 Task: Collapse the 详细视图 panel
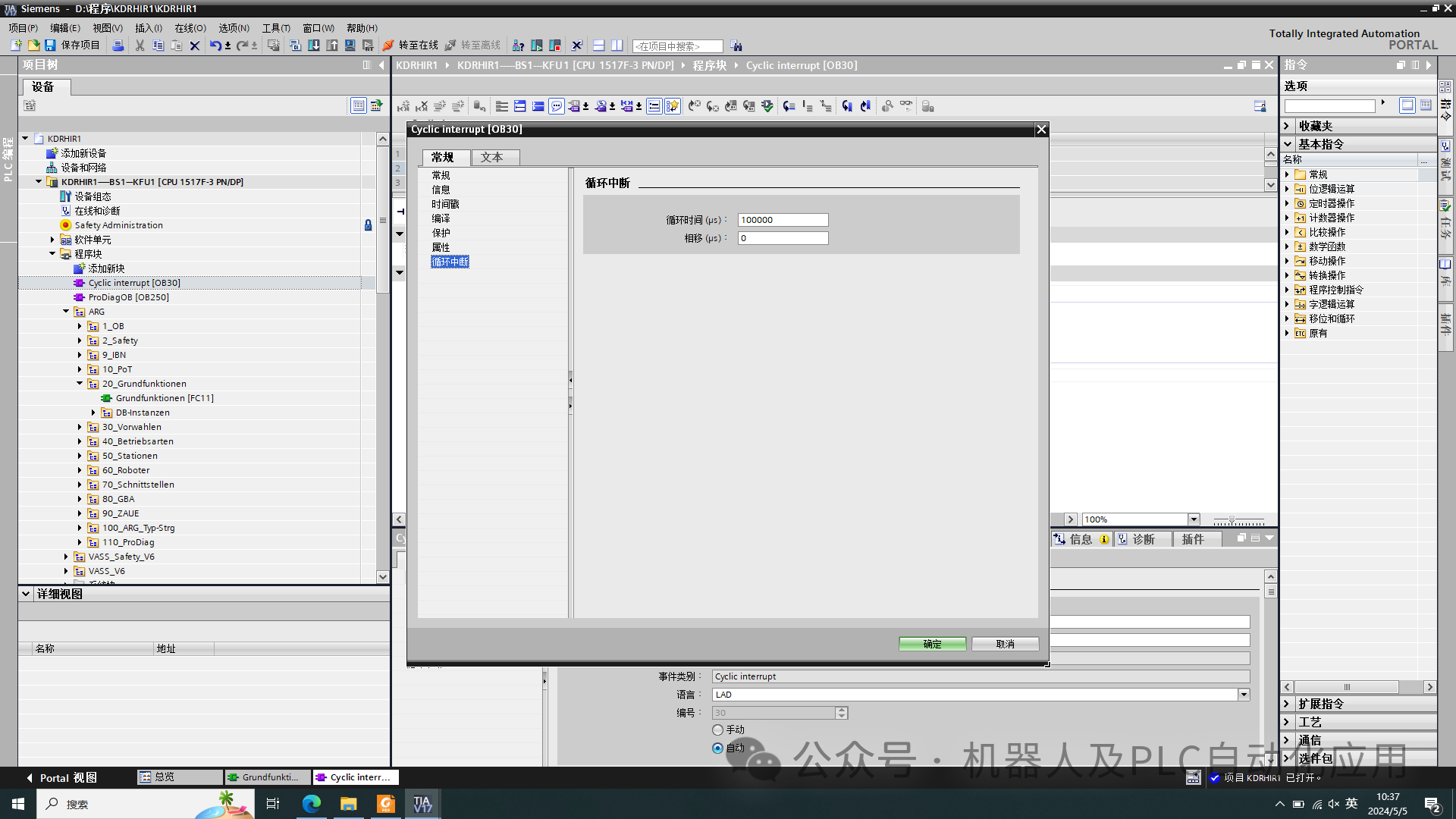point(26,594)
